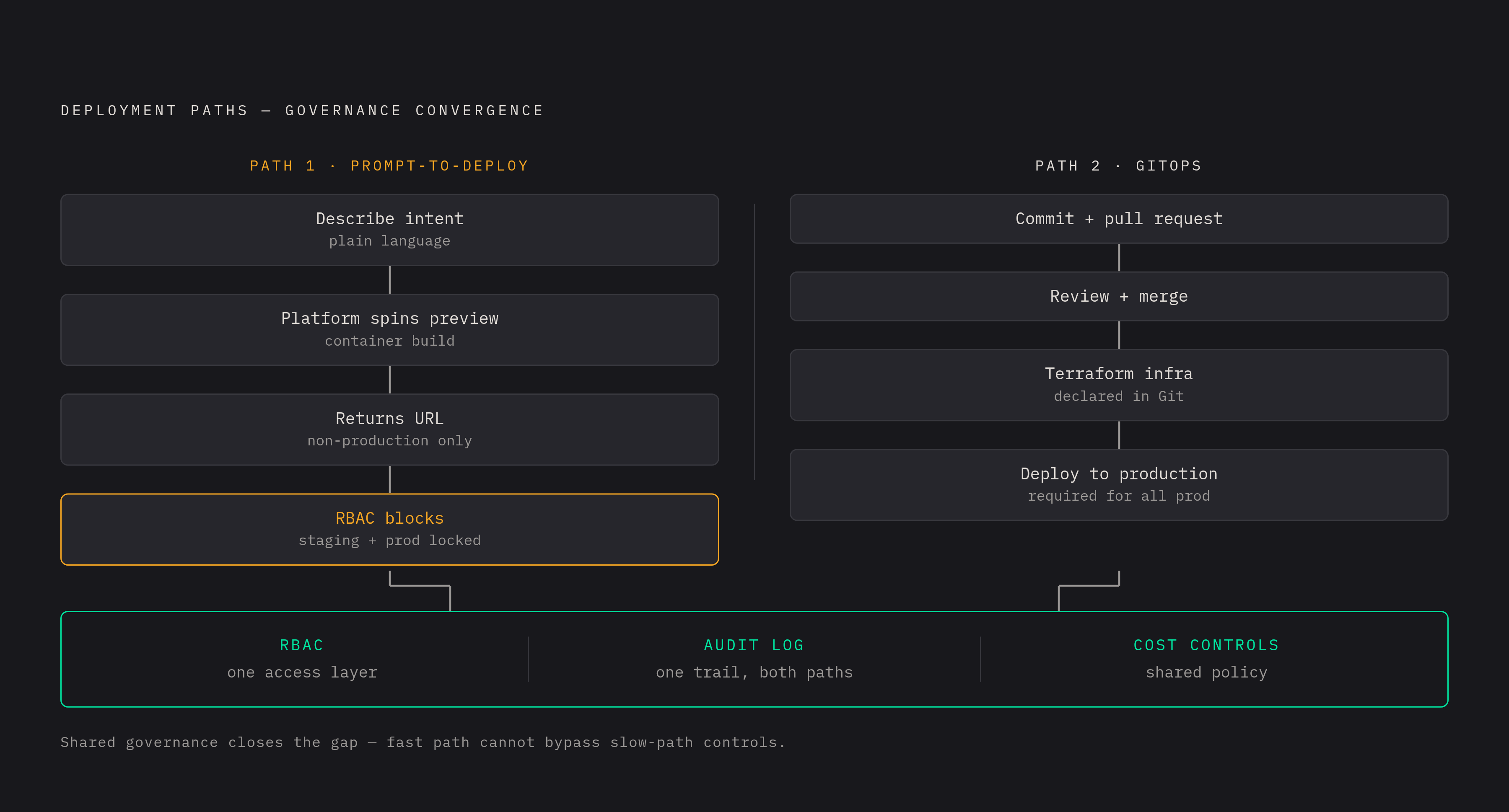The width and height of the screenshot is (1509, 812).
Task: Click the 'Returns URL' step box
Action: [x=389, y=430]
